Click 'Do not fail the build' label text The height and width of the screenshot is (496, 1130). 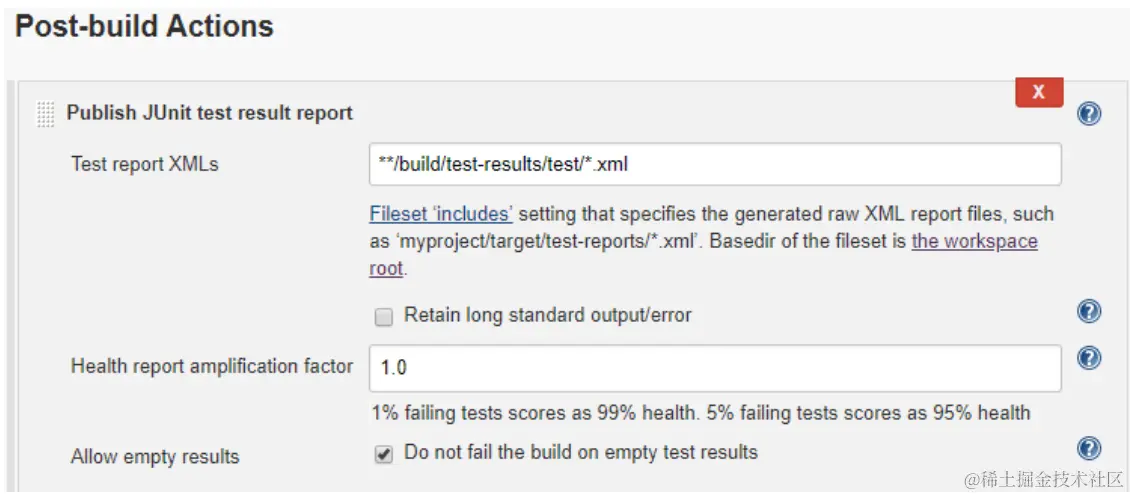click(x=580, y=452)
